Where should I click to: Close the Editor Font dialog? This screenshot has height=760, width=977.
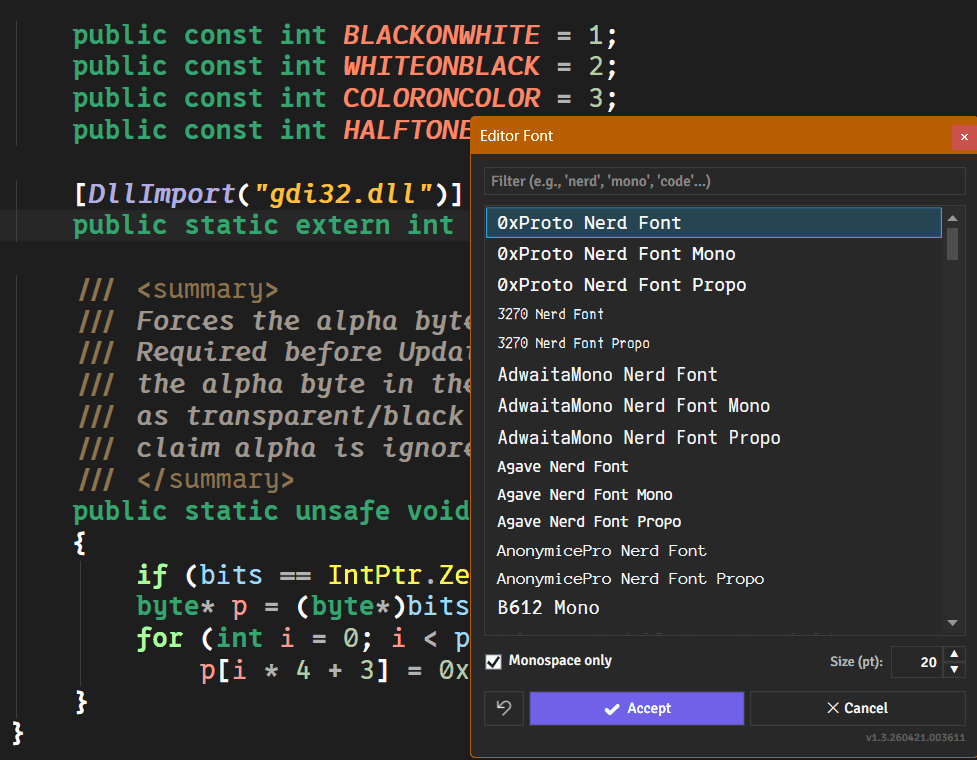(964, 136)
